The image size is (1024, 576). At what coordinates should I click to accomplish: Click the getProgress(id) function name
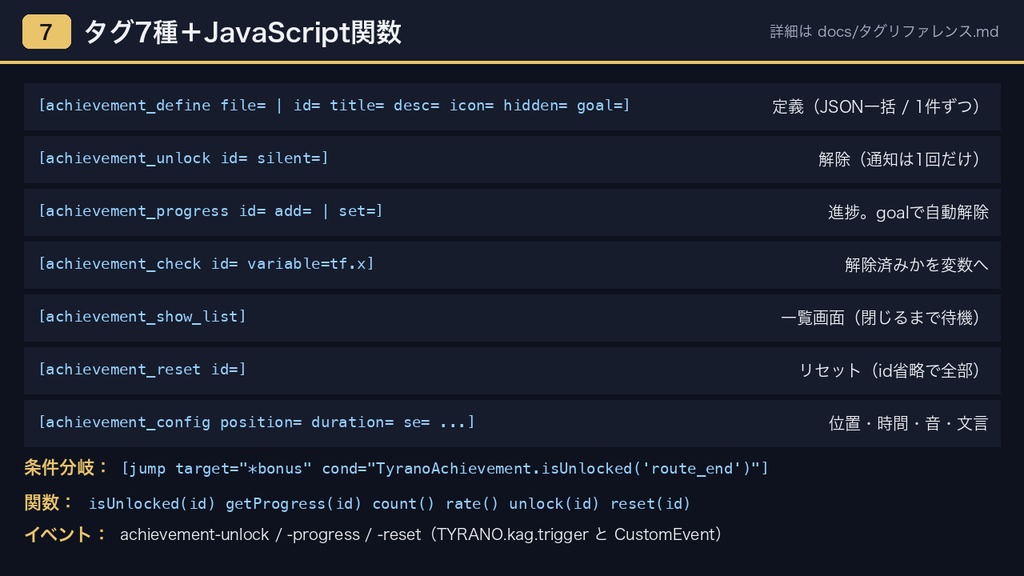pyautogui.click(x=293, y=504)
